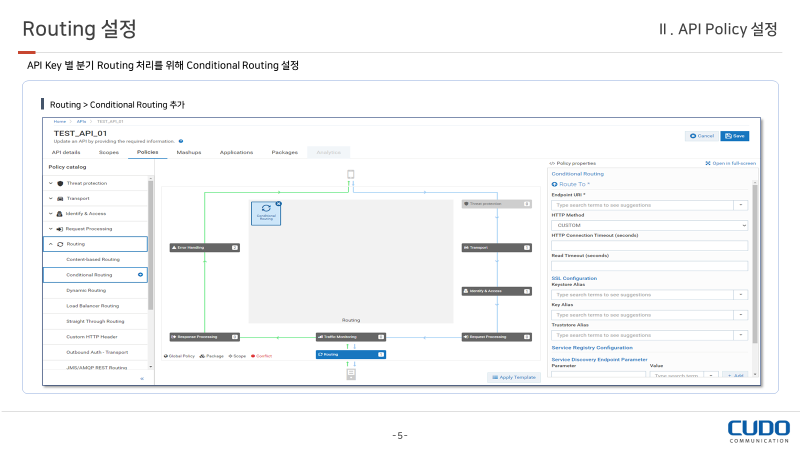This screenshot has width=800, height=450.
Task: Click the server icon below the Routing stage
Action: 350,374
